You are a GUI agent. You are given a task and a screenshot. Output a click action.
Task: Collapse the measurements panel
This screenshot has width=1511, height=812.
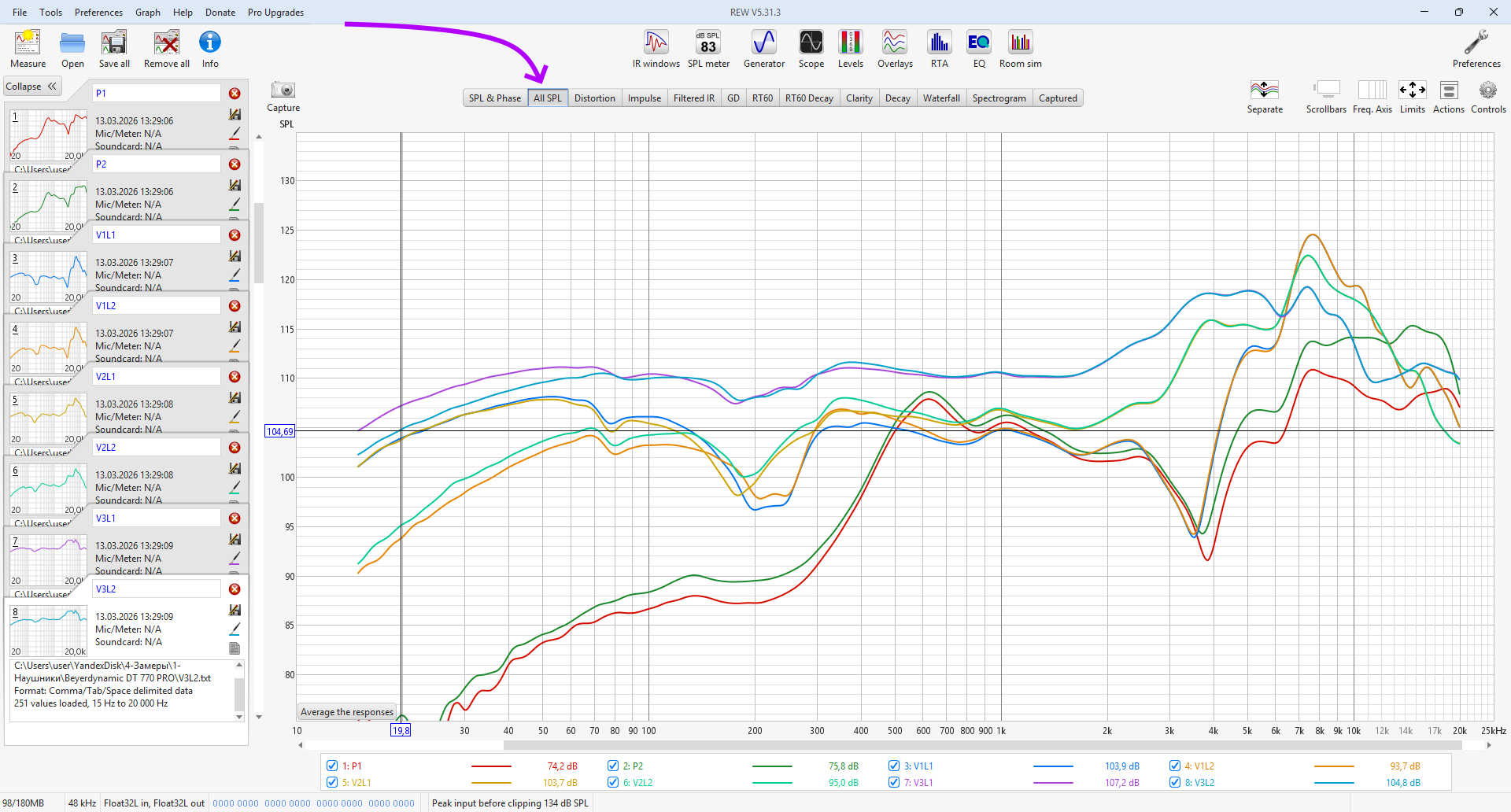31,87
